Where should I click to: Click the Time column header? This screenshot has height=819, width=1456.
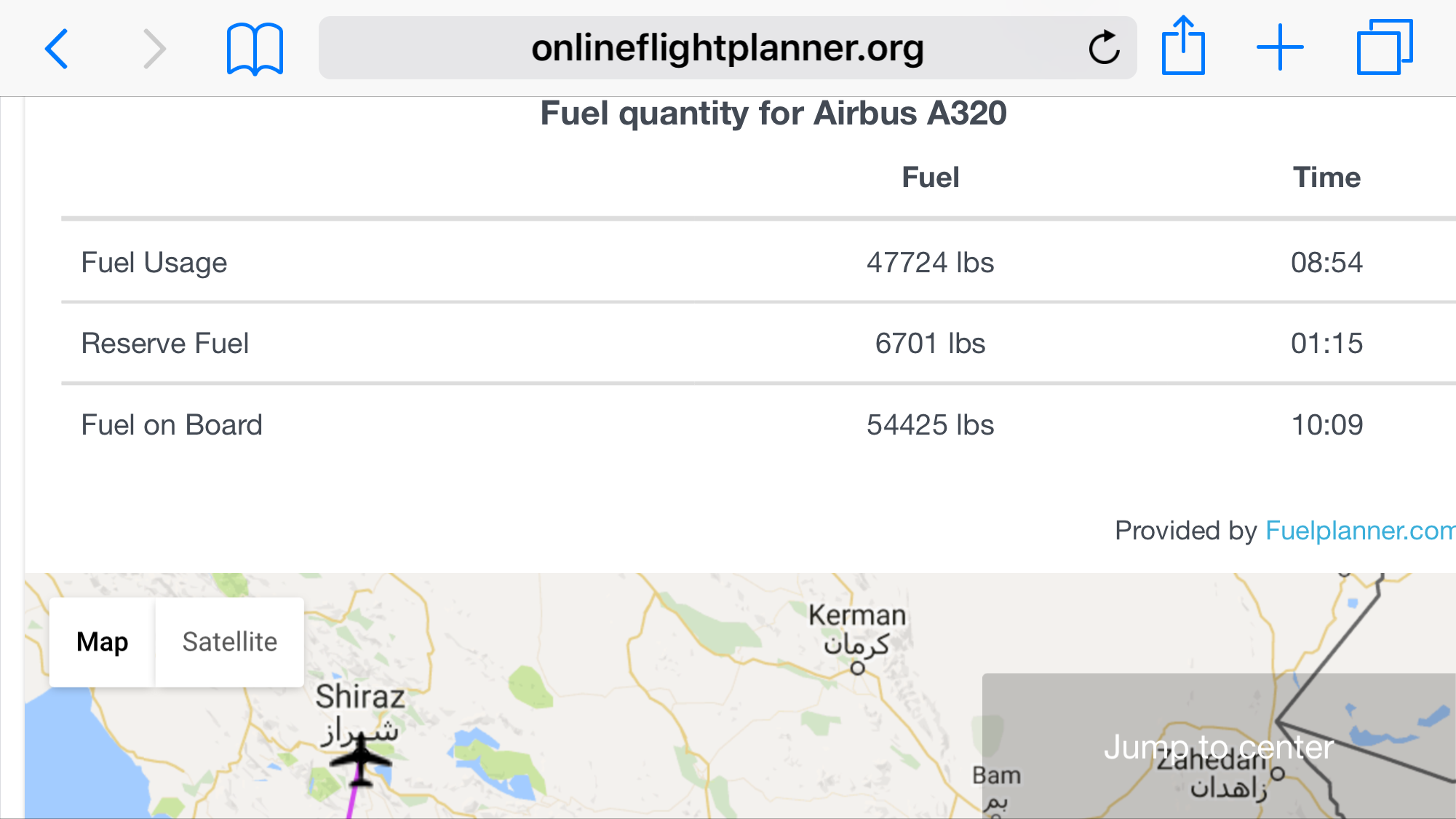coord(1326,178)
